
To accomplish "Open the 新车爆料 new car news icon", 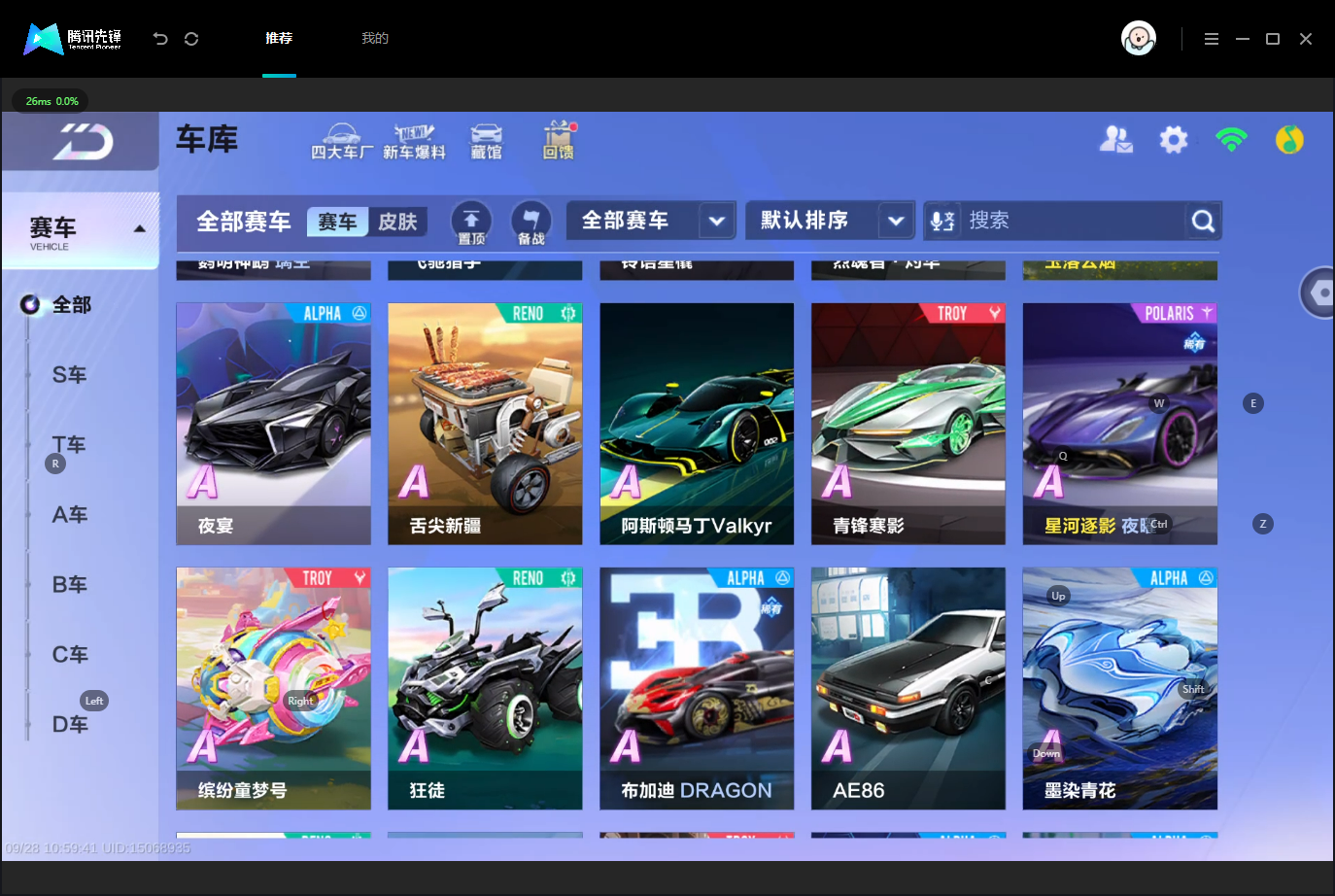I will pyautogui.click(x=414, y=142).
